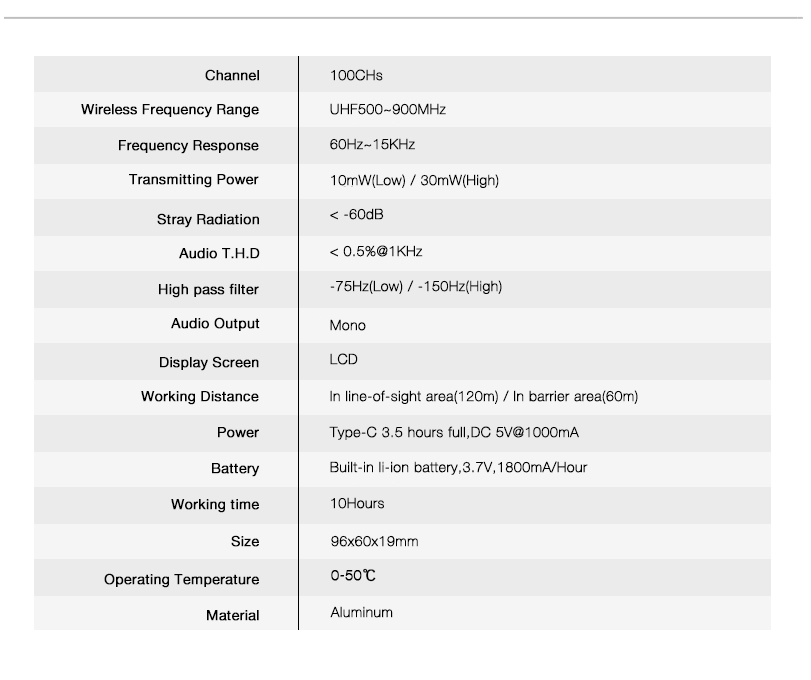Click the LCD display screen value
The image size is (811, 680).
343,359
